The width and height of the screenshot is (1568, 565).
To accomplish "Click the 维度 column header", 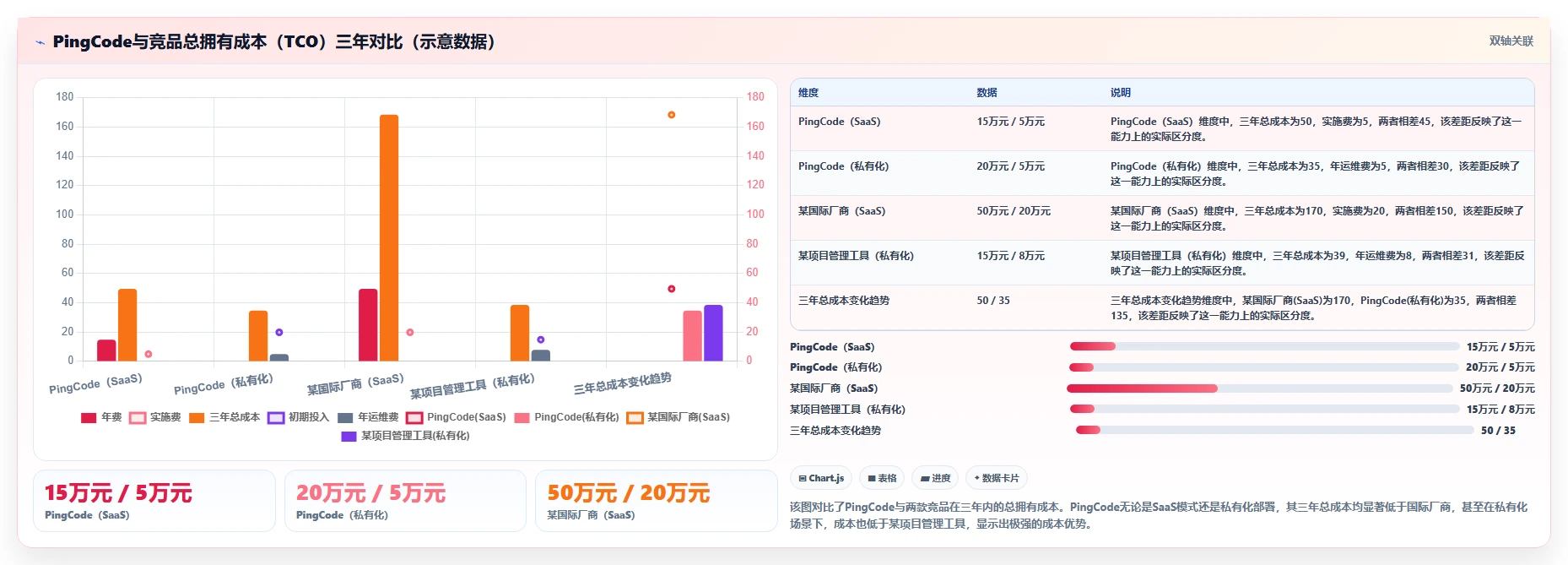I will click(x=808, y=93).
